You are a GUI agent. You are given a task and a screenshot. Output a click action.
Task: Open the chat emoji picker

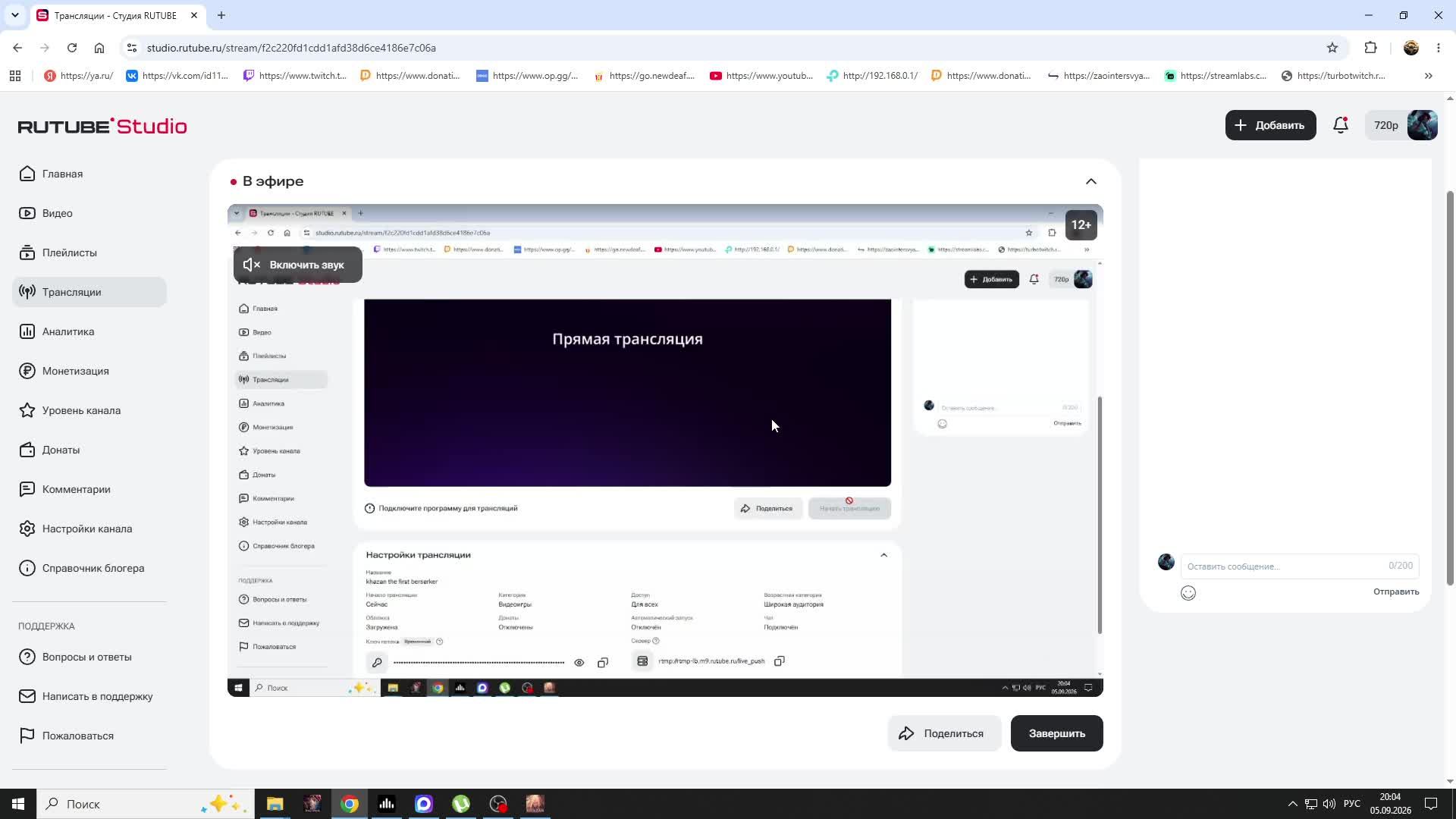tap(1188, 593)
